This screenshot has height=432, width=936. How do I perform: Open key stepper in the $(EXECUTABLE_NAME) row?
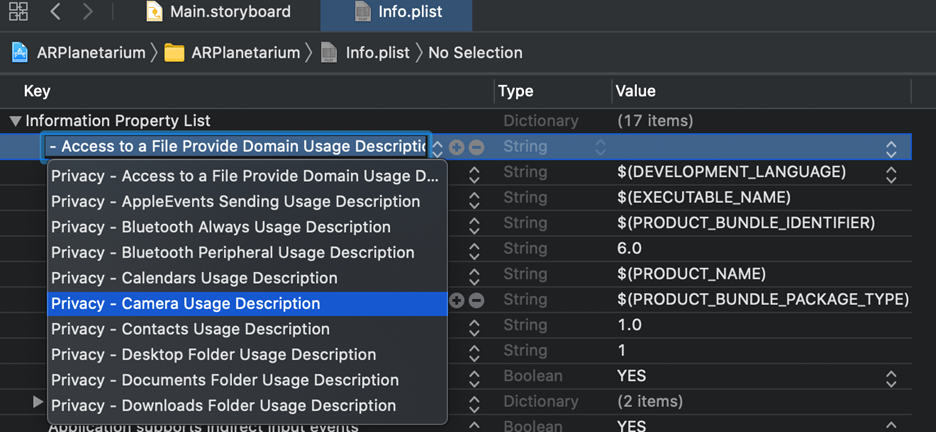pos(474,200)
